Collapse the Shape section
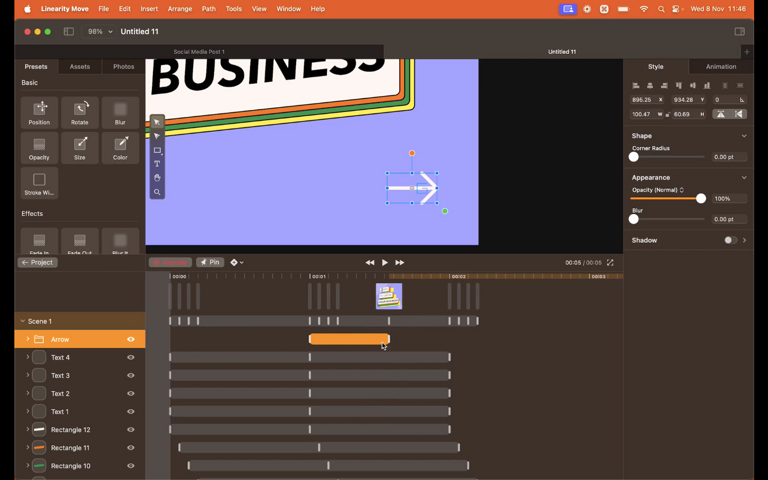Viewport: 768px width, 480px height. [x=744, y=136]
